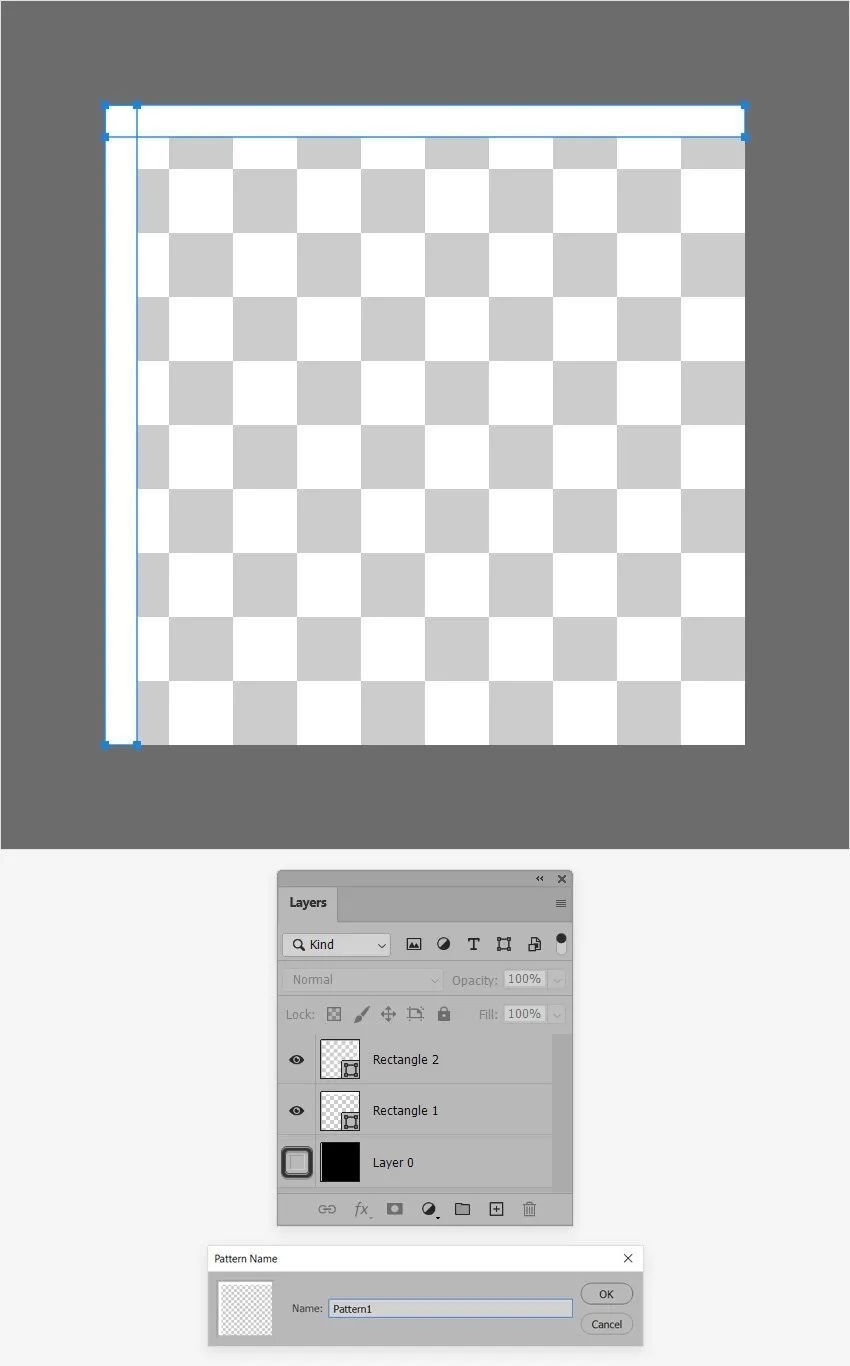Click the pattern preview thumbnail
Image resolution: width=850 pixels, height=1366 pixels.
245,1309
